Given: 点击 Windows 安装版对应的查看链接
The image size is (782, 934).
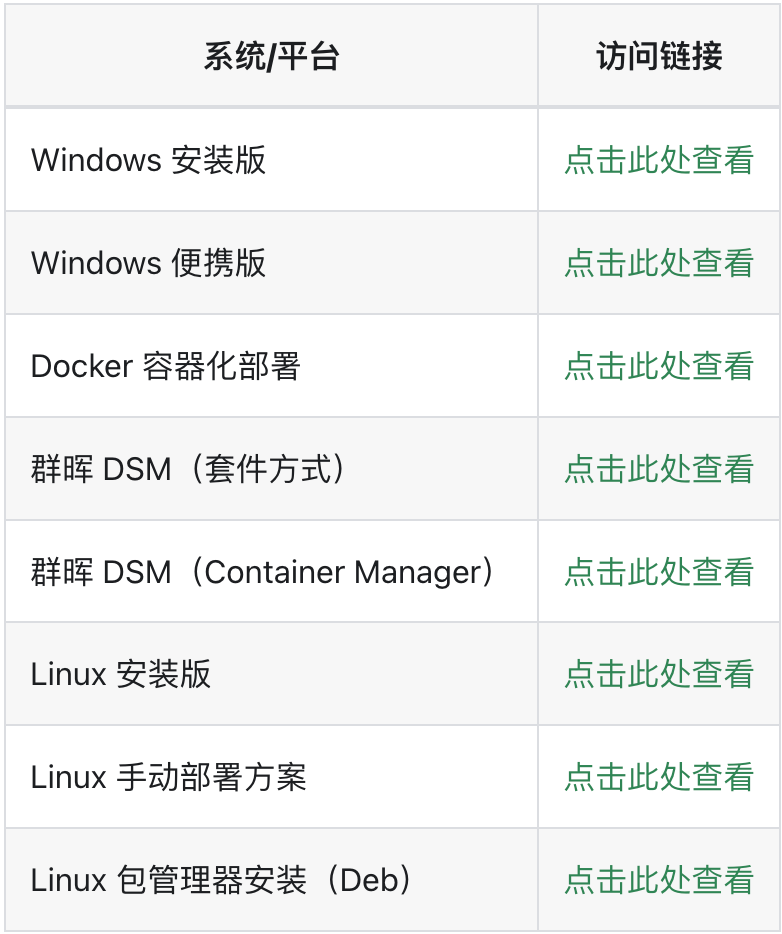Looking at the screenshot, I should (658, 160).
